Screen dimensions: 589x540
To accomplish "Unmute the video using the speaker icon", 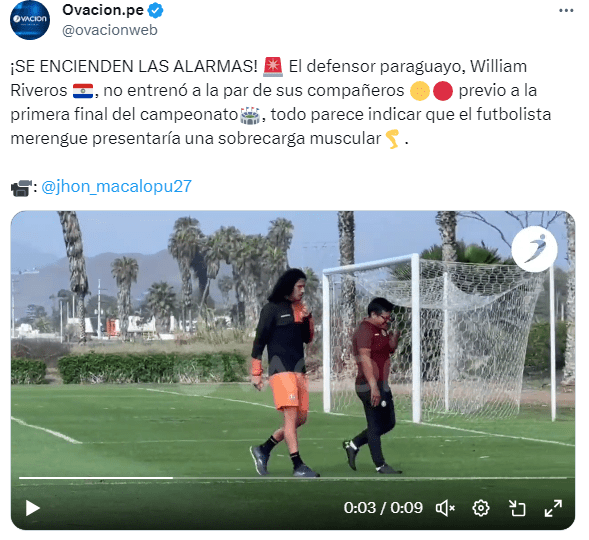I will click(x=445, y=508).
